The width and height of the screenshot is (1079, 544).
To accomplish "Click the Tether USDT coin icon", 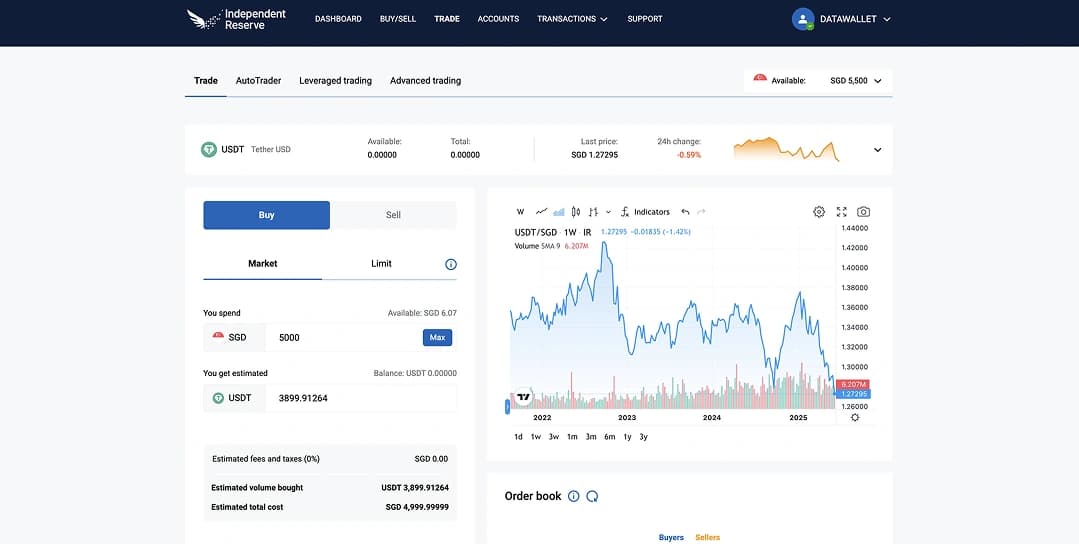I will point(209,149).
